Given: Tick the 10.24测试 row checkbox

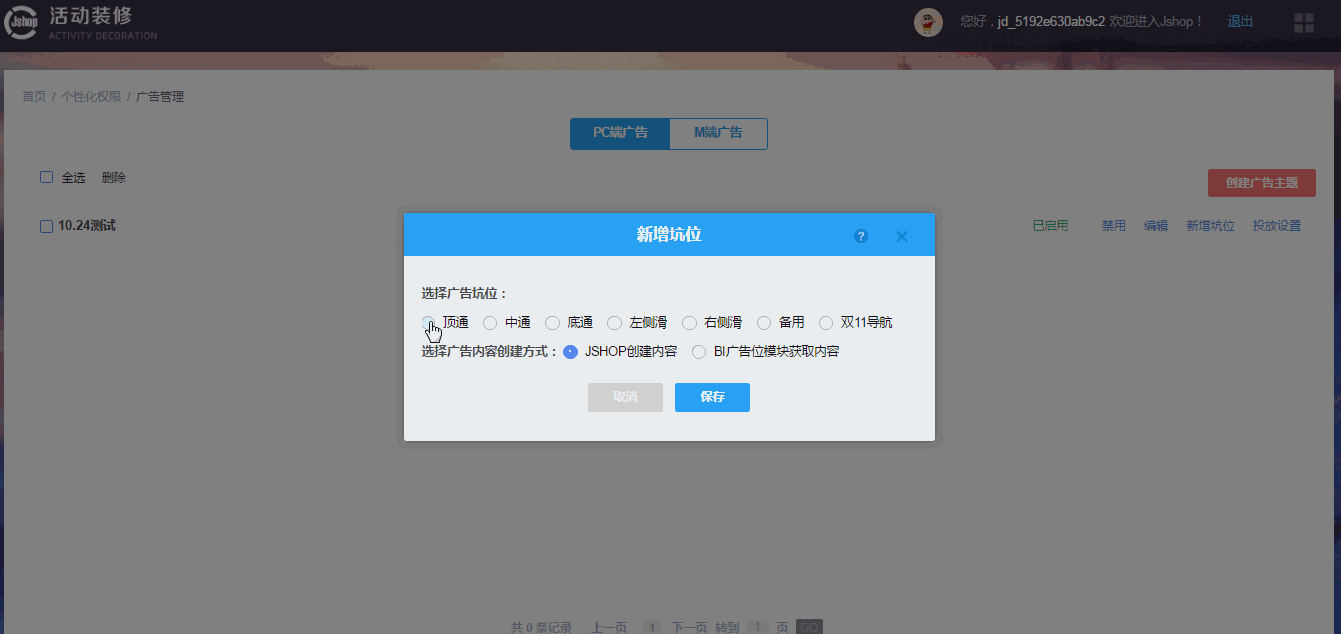Looking at the screenshot, I should (x=46, y=226).
